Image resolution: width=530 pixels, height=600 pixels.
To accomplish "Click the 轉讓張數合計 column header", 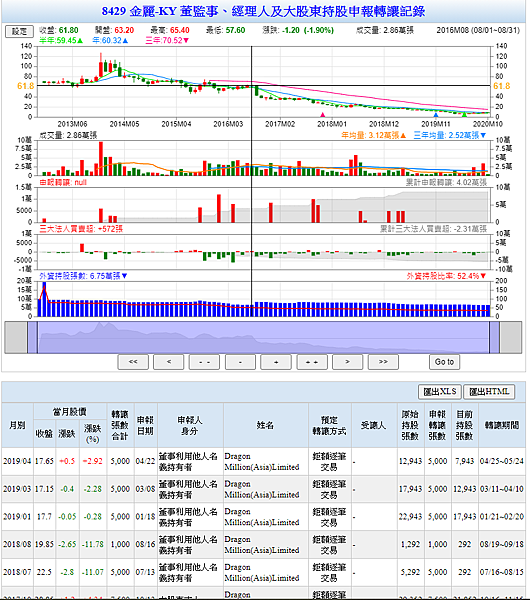I will [120, 425].
